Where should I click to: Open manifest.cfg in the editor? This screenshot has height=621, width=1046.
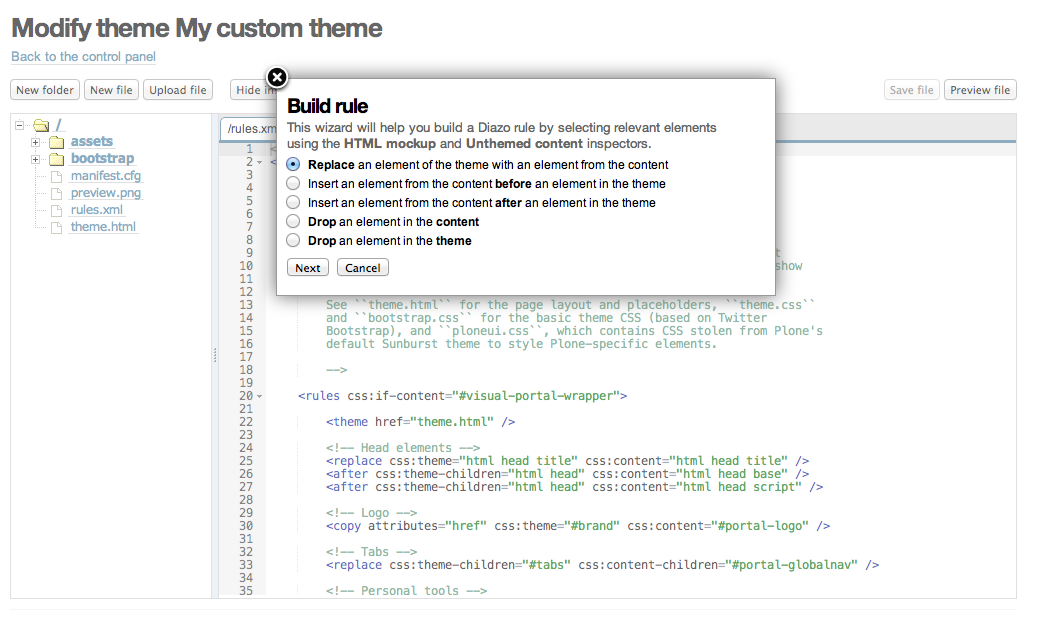point(106,175)
